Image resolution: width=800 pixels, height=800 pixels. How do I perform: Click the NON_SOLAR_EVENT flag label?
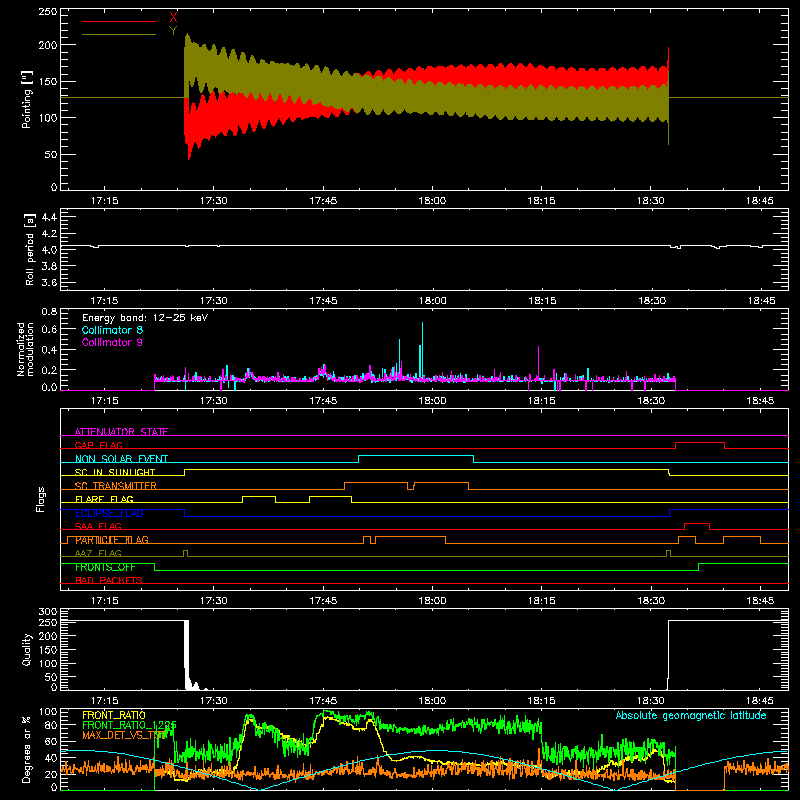point(121,459)
